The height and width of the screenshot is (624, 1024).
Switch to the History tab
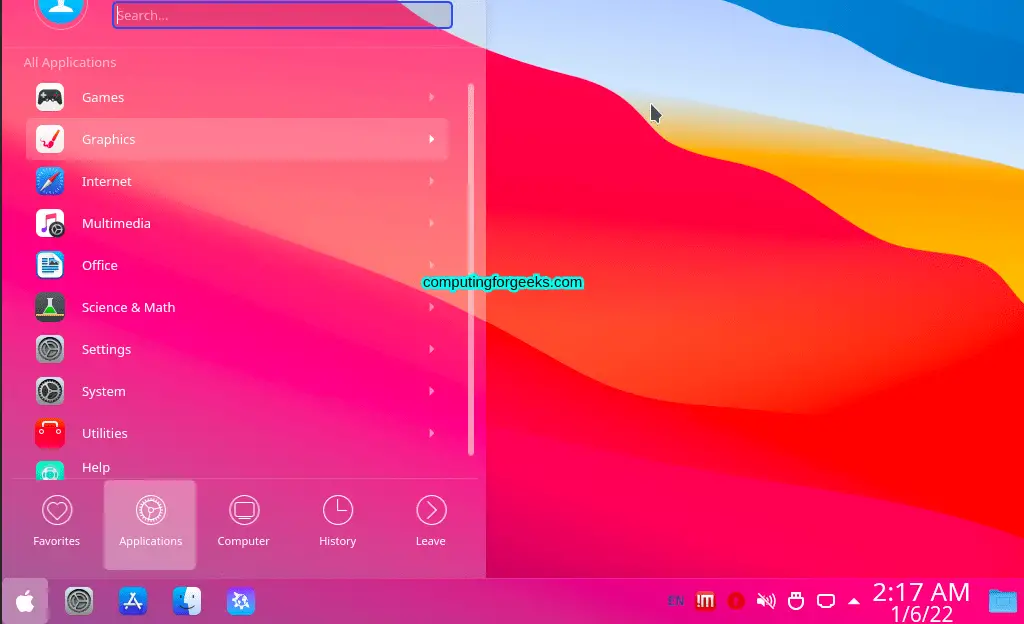338,525
